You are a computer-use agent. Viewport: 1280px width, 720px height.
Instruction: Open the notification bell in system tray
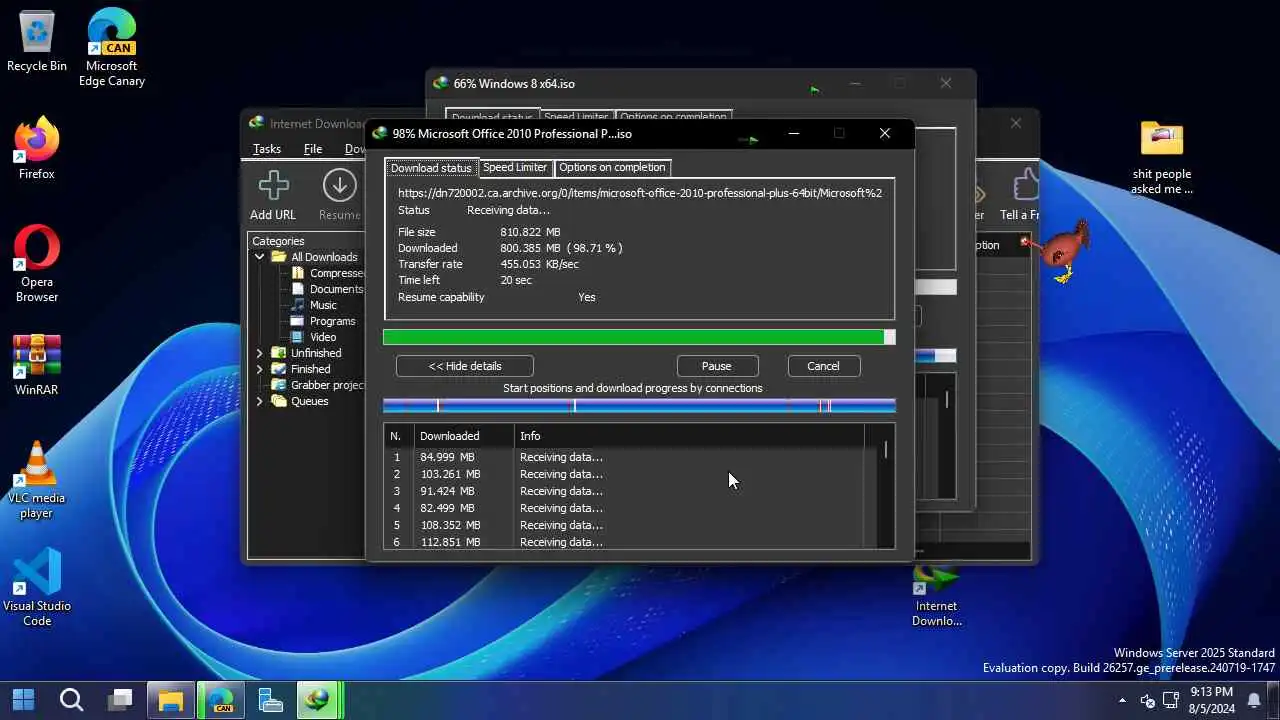(x=1254, y=700)
